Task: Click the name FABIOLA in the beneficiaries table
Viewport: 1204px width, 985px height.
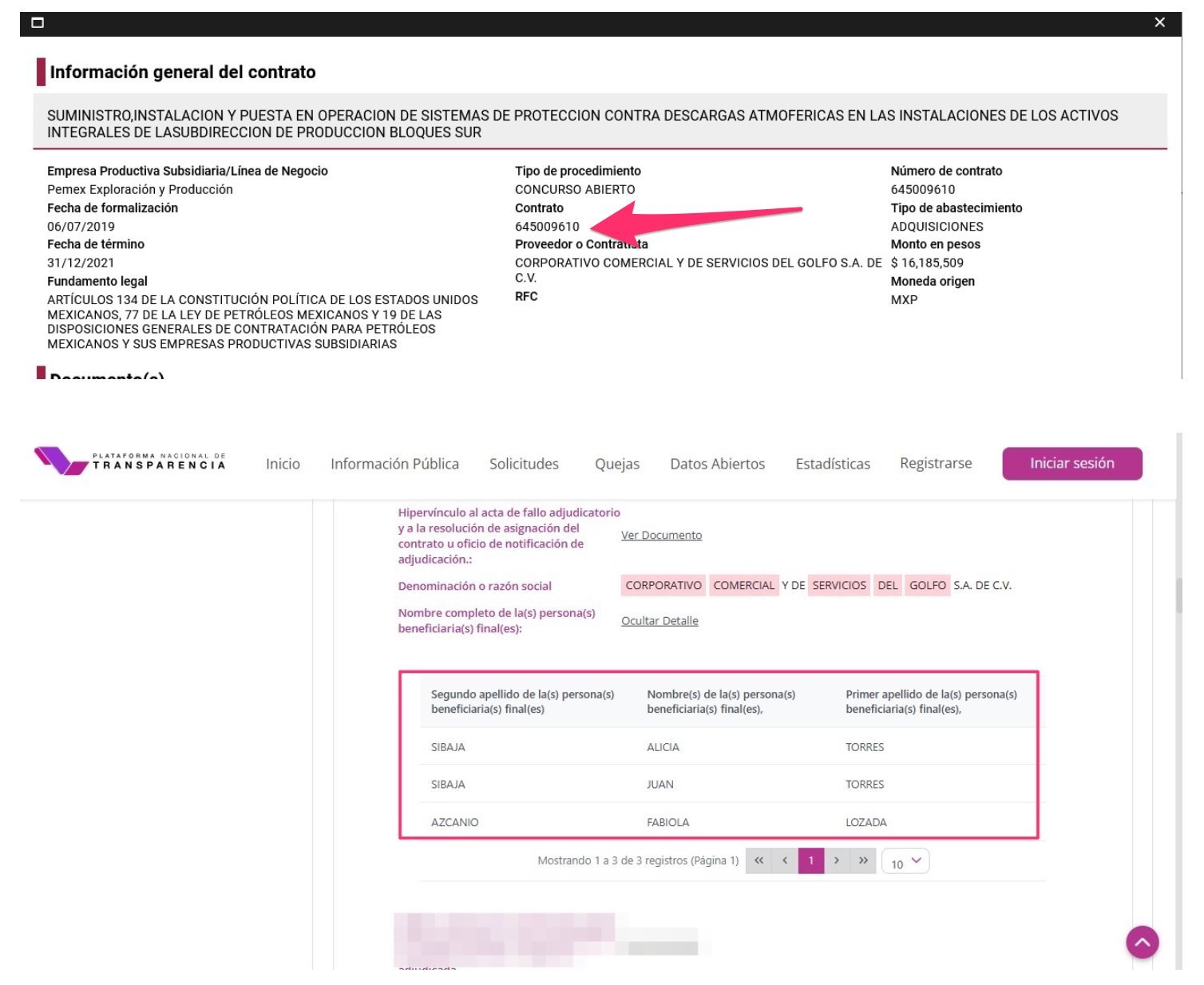Action: coord(667,822)
